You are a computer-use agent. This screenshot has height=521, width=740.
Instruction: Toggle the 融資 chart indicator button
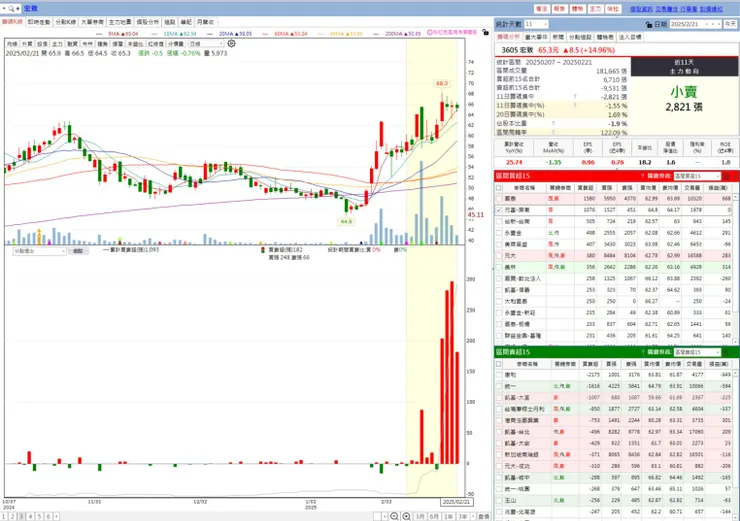click(x=73, y=44)
